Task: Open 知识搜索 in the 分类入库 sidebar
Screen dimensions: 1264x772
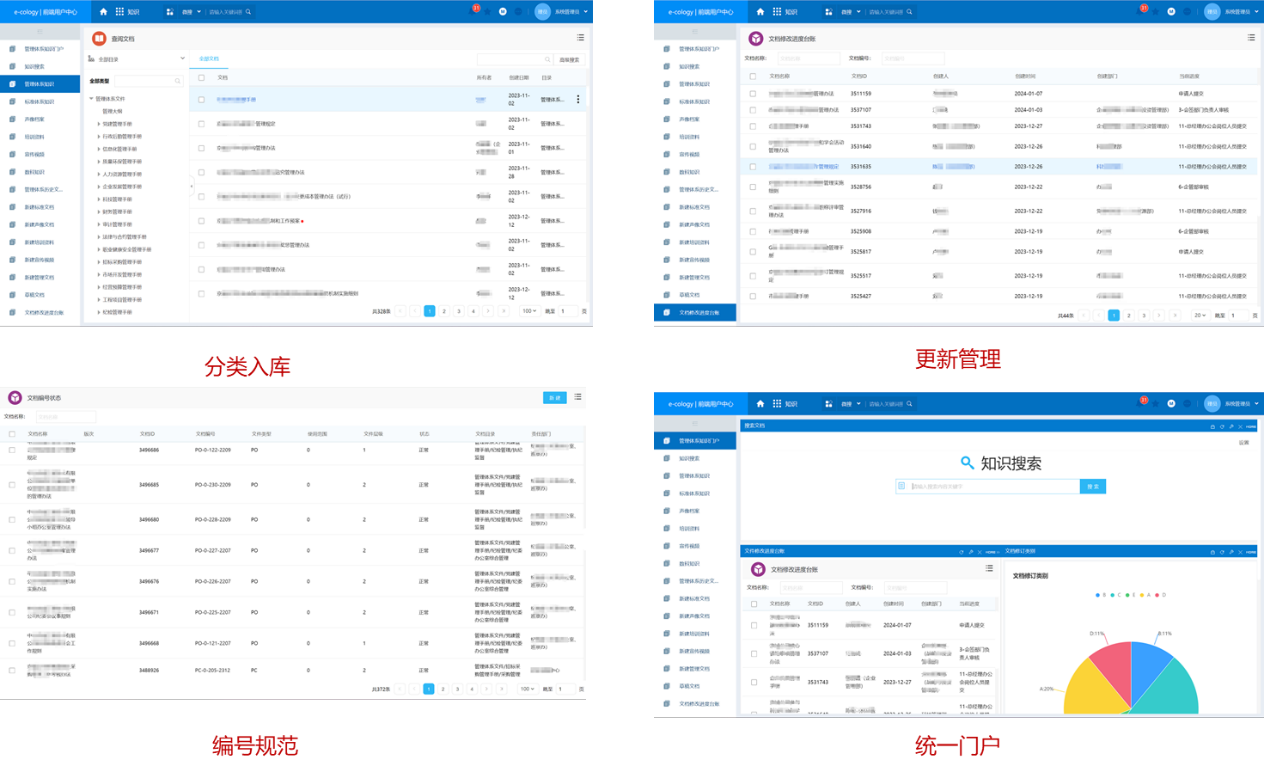Action: tap(34, 66)
